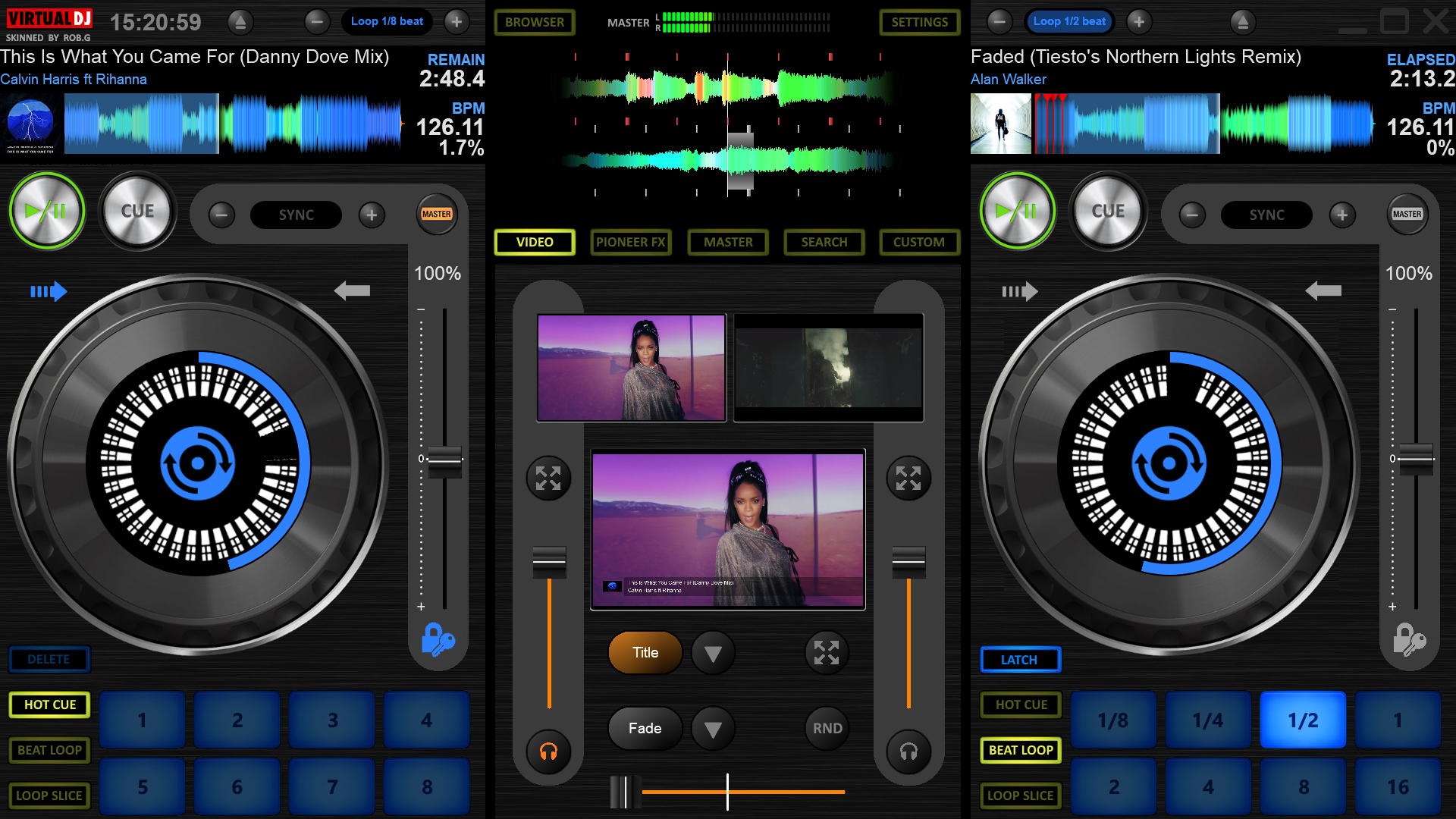The width and height of the screenshot is (1456, 819).
Task: Fullscreen the left deck video
Action: 548,478
